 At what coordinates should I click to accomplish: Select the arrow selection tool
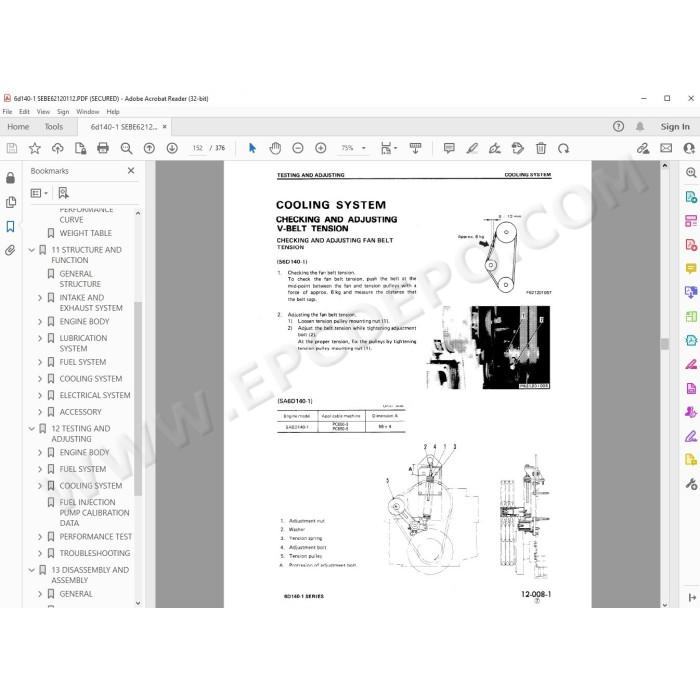(x=252, y=148)
